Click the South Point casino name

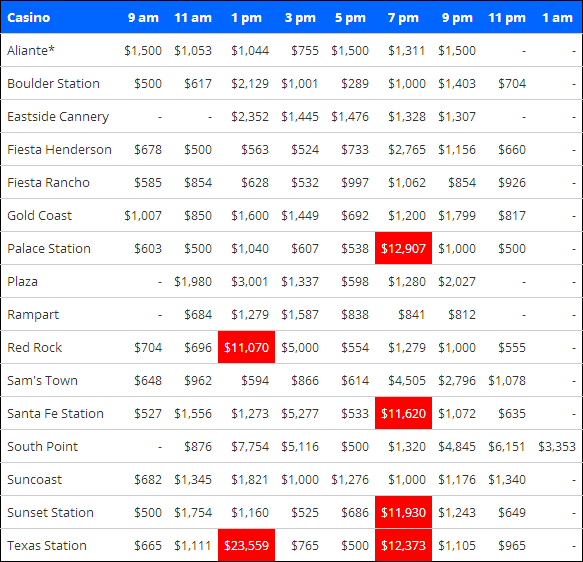coord(42,446)
